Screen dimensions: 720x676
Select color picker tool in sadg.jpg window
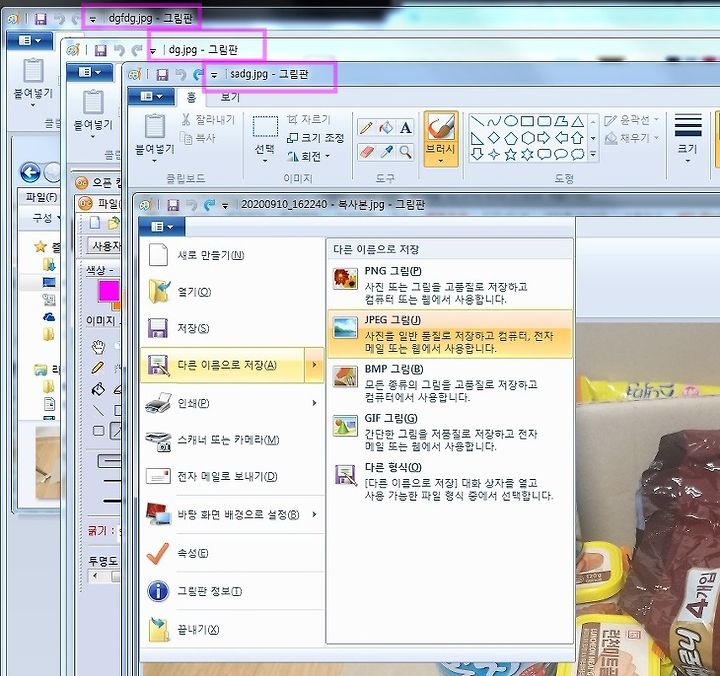[x=386, y=152]
